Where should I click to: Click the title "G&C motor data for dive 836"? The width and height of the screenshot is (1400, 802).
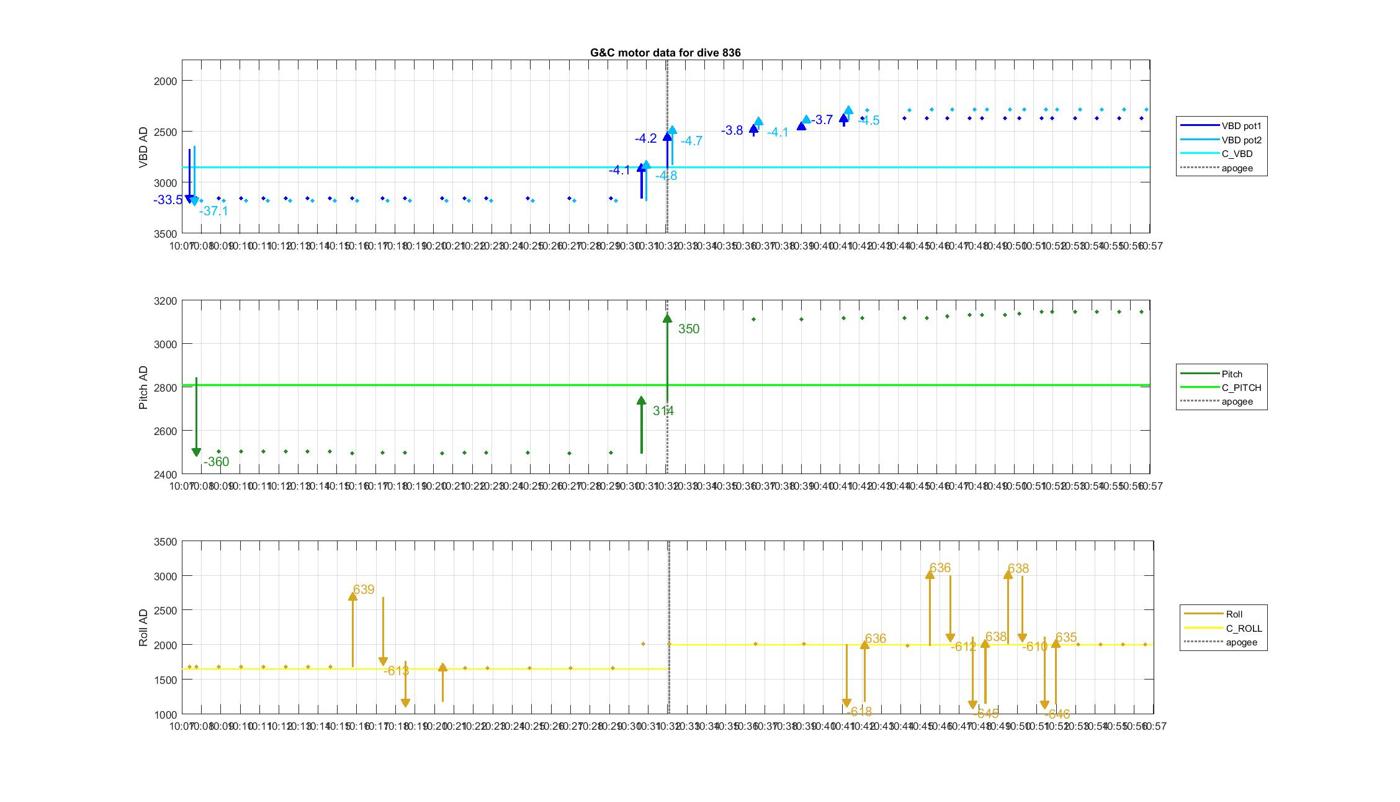click(x=665, y=52)
